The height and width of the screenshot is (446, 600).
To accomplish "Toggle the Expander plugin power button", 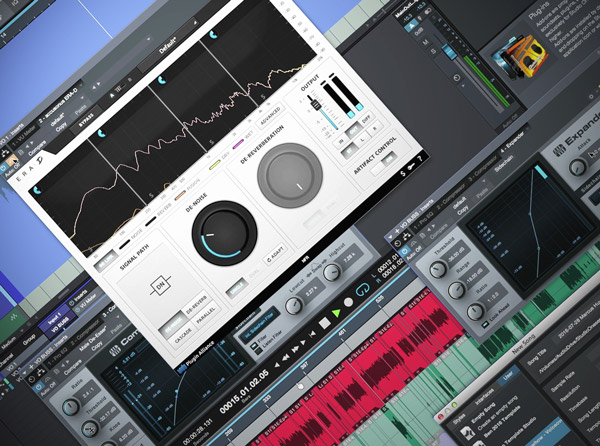I will 404,251.
